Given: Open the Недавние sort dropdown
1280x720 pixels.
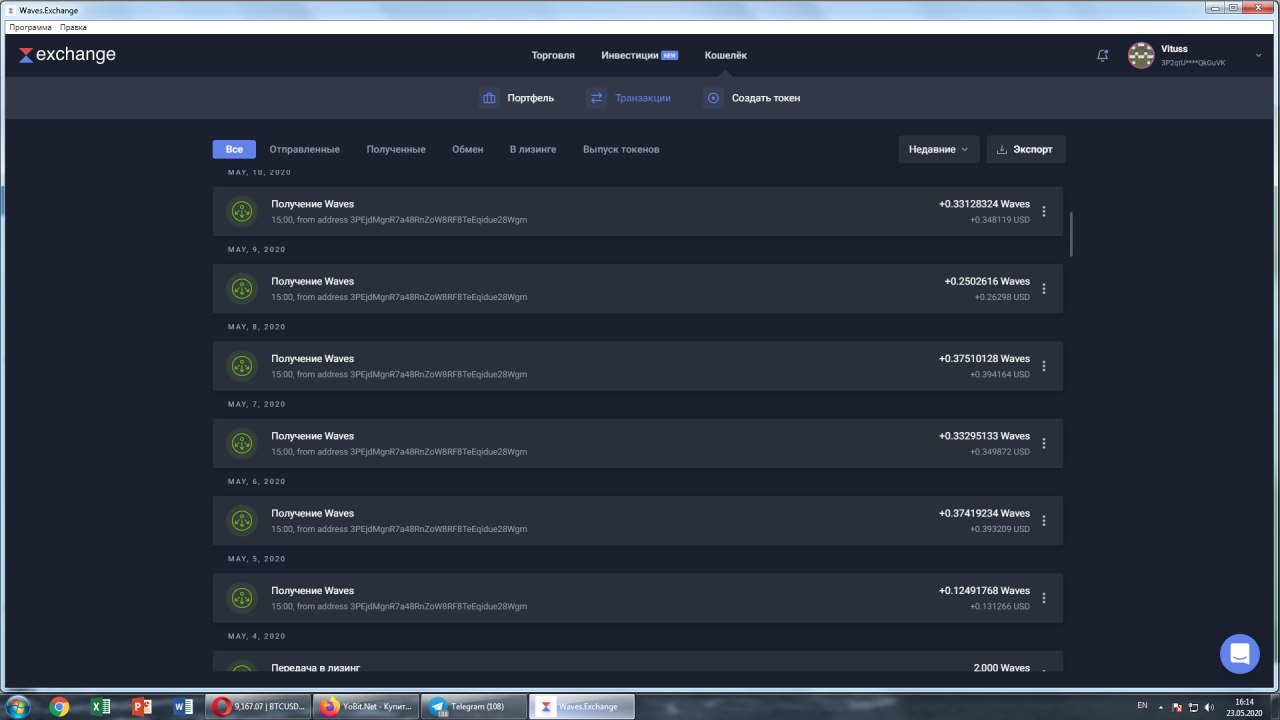Looking at the screenshot, I should pyautogui.click(x=938, y=149).
